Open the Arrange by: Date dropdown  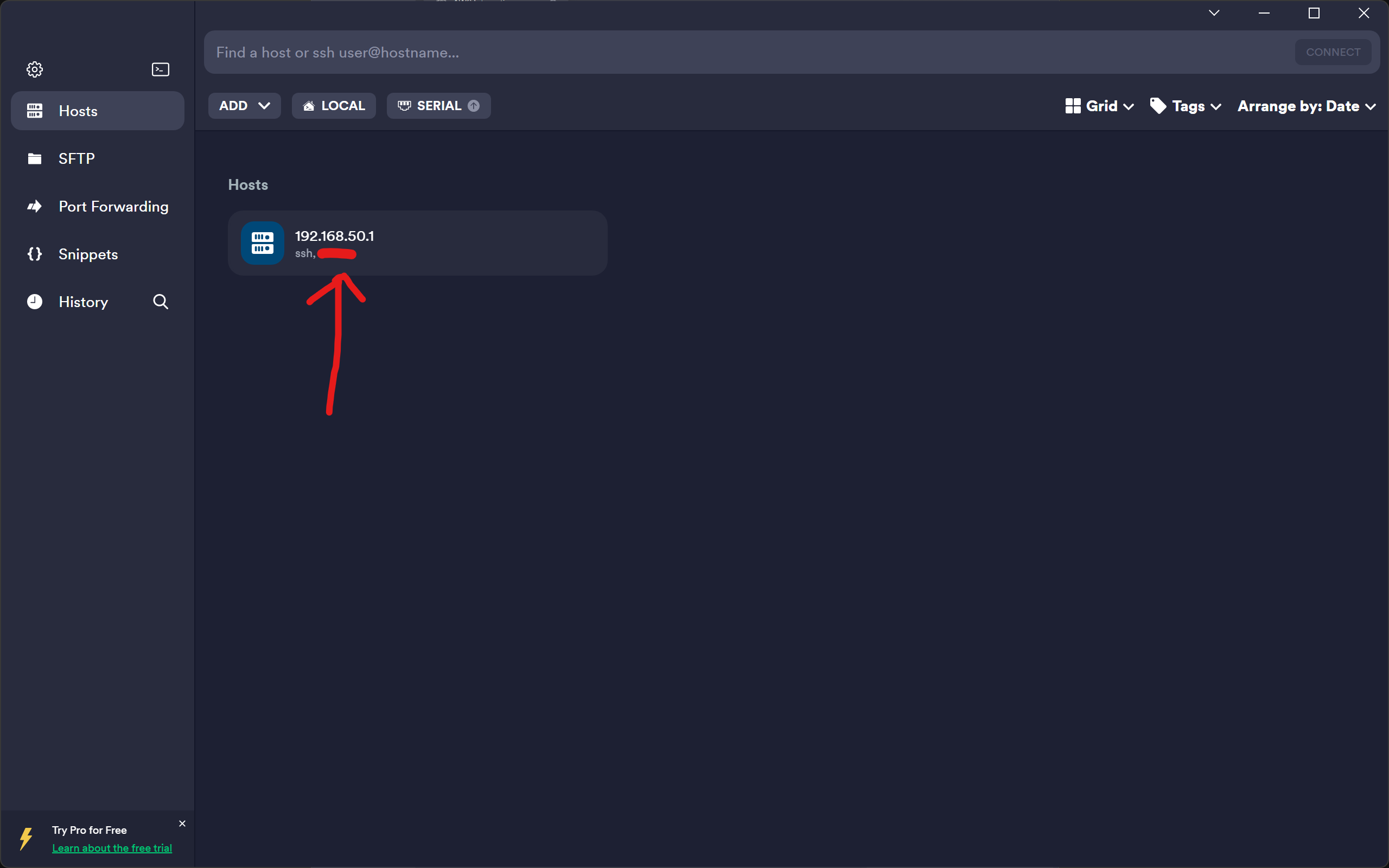click(1306, 106)
